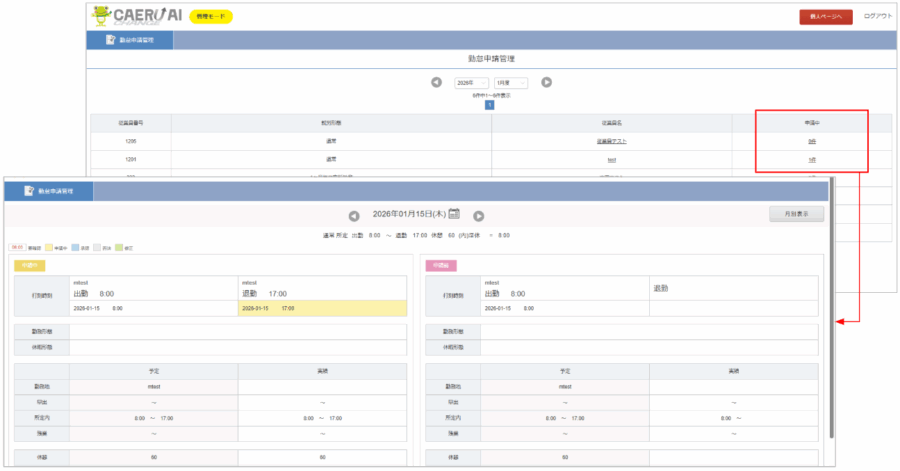This screenshot has width=900, height=471.
Task: Go to next month with right arrow
Action: [x=547, y=82]
